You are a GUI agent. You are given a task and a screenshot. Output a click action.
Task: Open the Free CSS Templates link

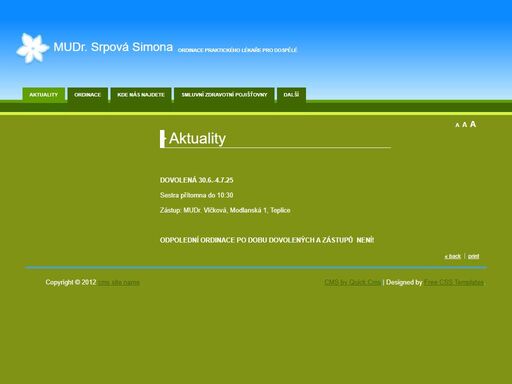point(454,282)
